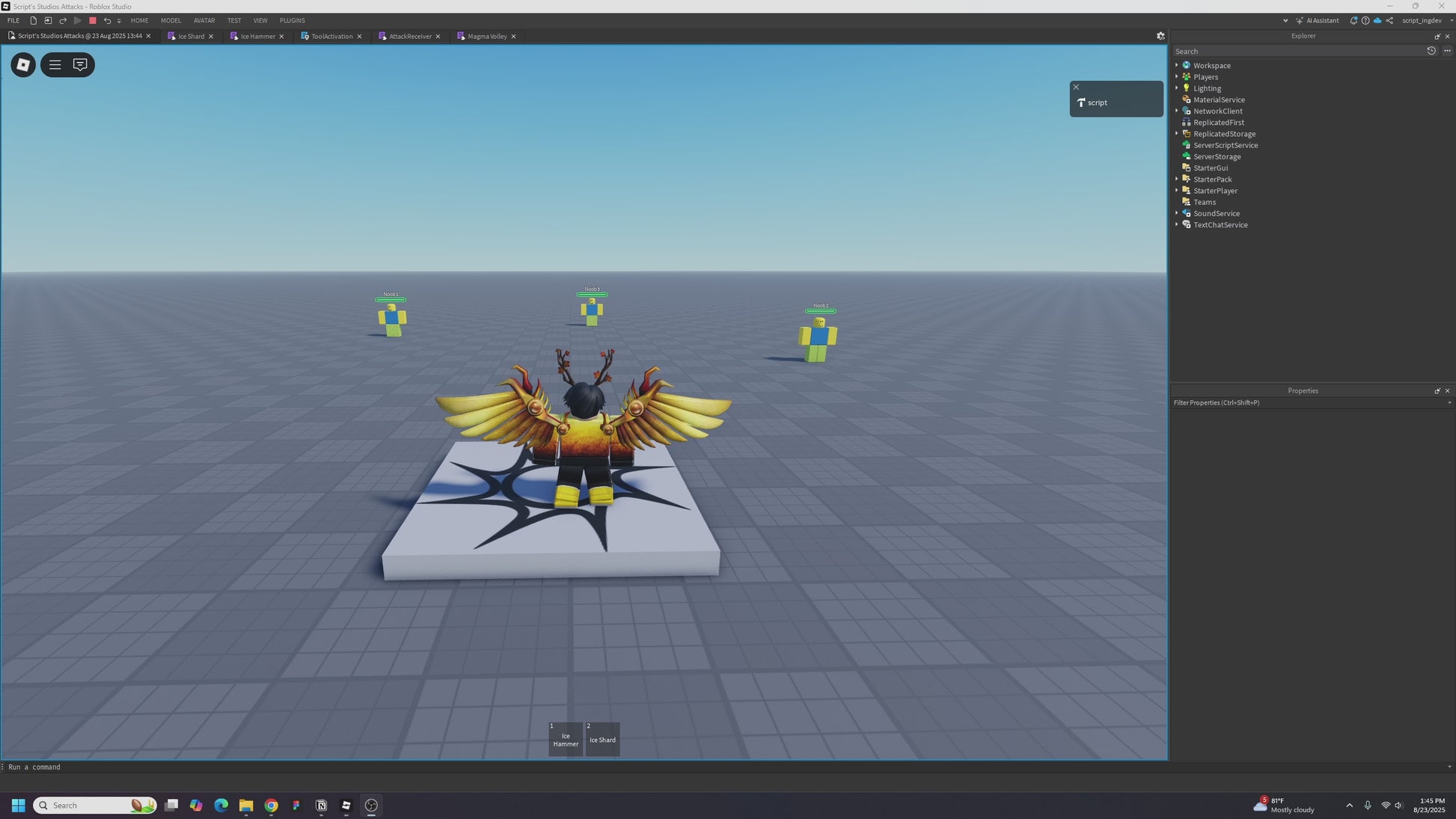Click the cloud save status icon
This screenshot has height=819, width=1456.
1377,21
